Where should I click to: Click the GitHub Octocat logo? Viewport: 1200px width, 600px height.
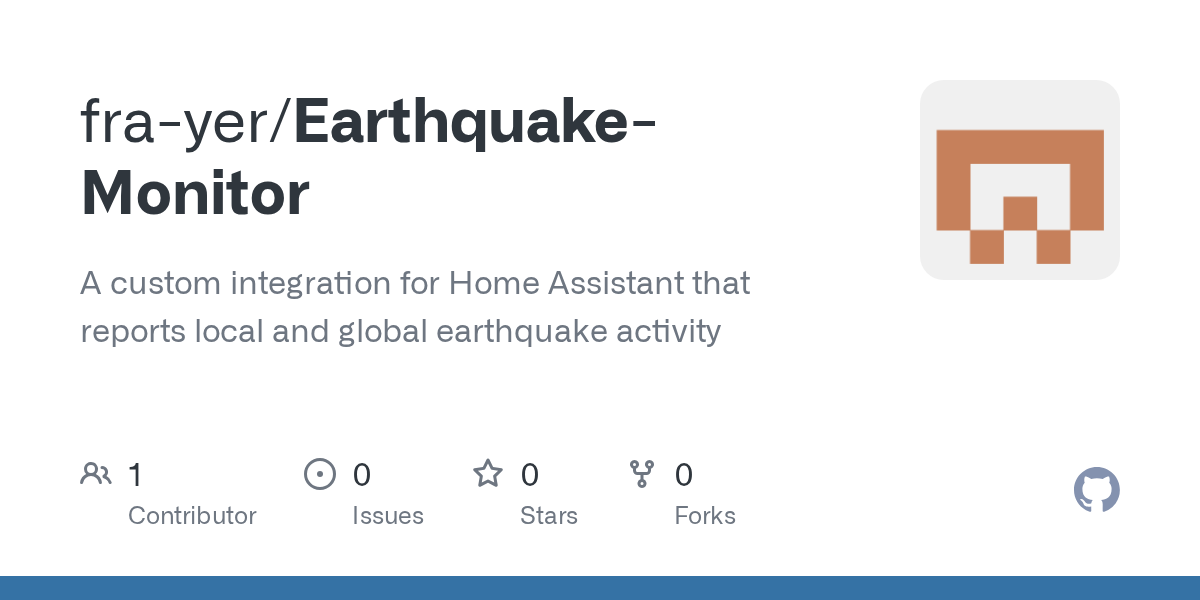click(x=1096, y=490)
